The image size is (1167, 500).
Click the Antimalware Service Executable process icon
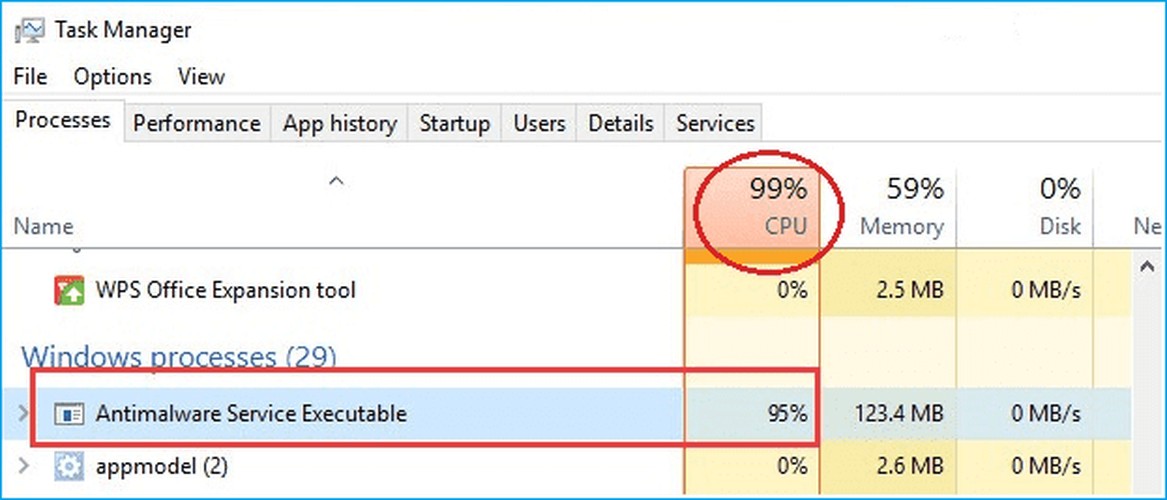point(68,414)
